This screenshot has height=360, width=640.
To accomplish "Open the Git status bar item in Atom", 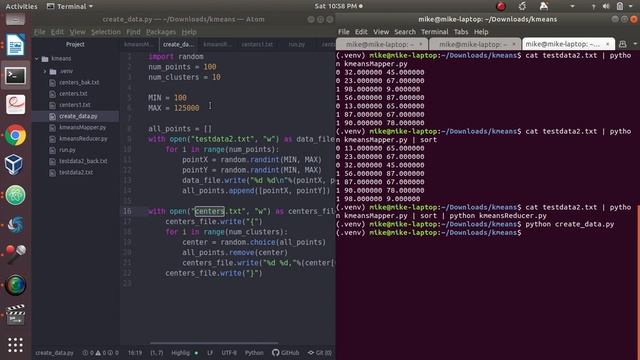I will [320, 353].
